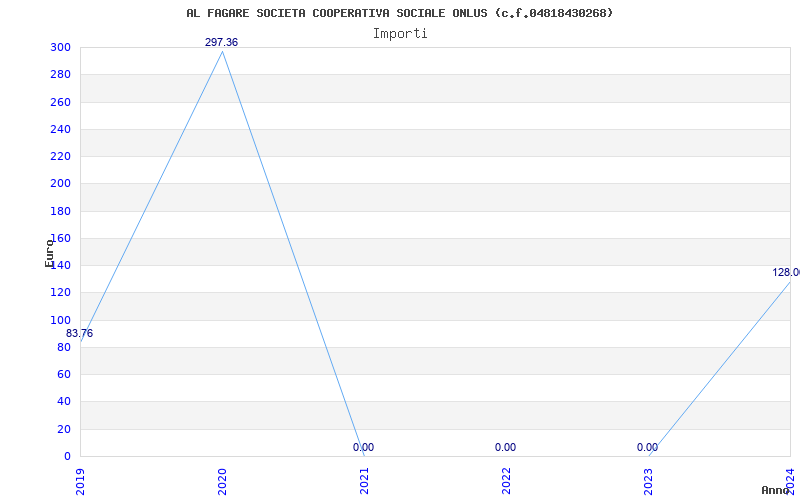Select the Importi subtitle text
This screenshot has height=500, width=800.
coord(400,34)
